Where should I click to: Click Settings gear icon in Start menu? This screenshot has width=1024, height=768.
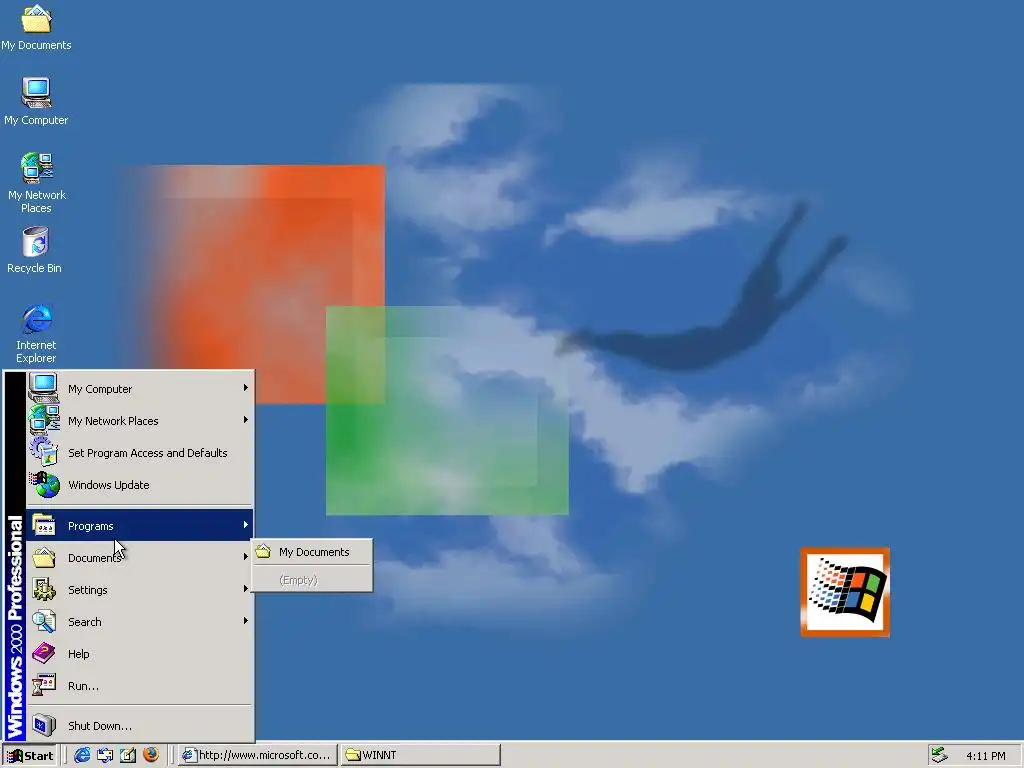pyautogui.click(x=44, y=589)
